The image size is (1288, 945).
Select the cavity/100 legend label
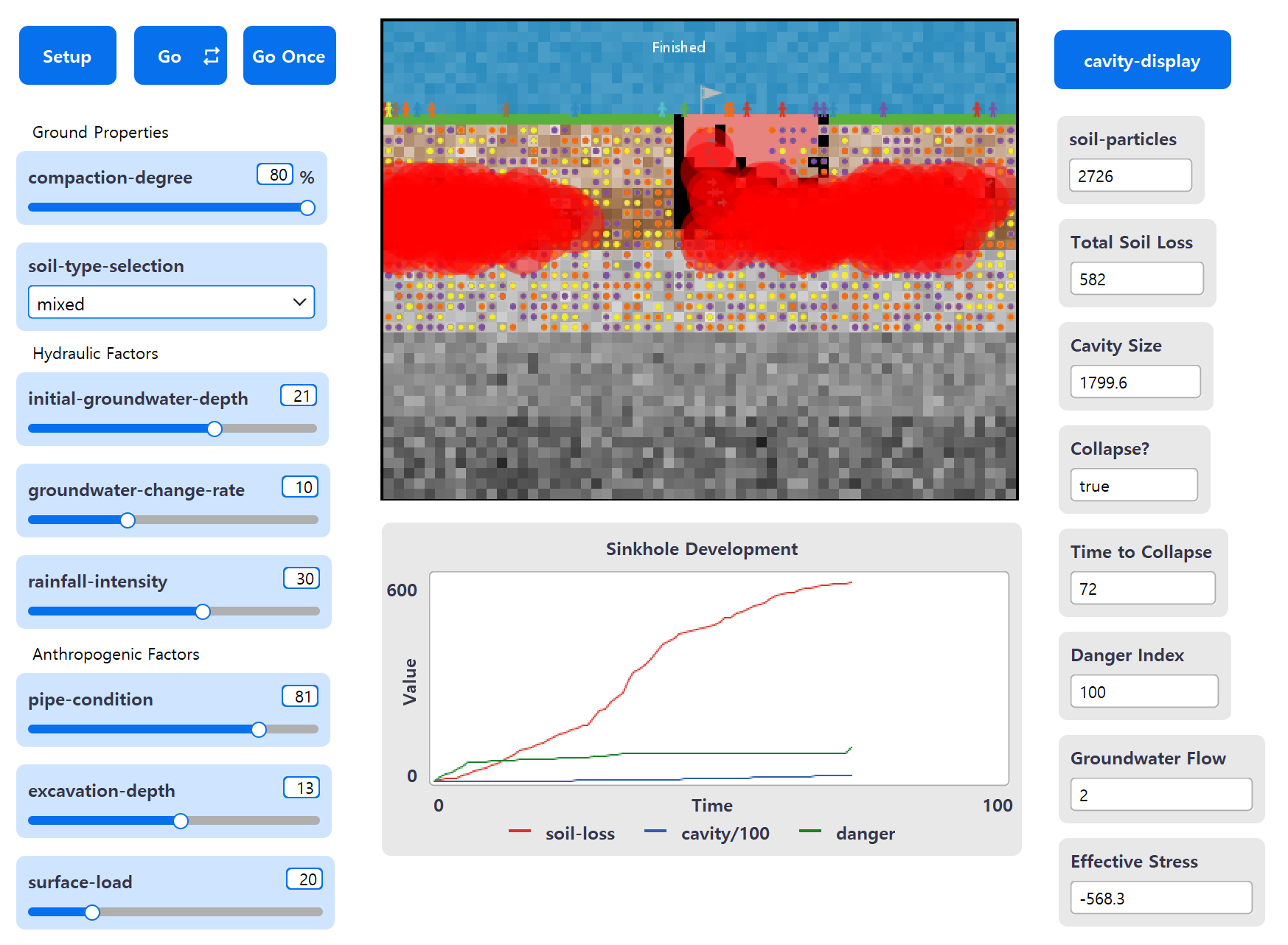click(724, 834)
